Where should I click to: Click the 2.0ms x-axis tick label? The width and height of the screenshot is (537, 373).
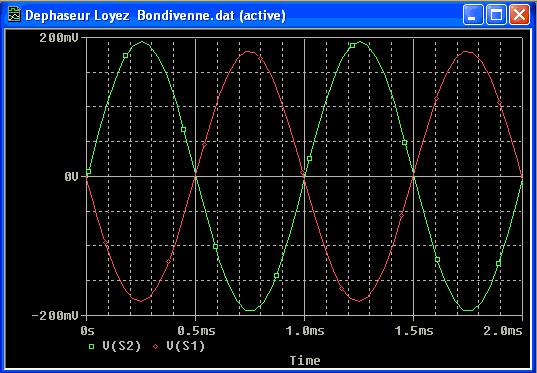click(x=502, y=331)
